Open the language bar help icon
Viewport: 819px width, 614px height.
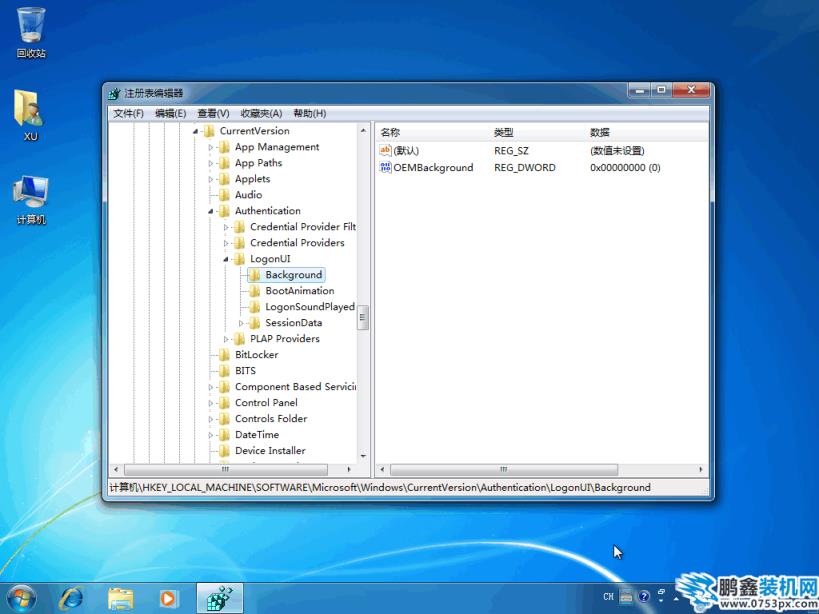(x=644, y=596)
